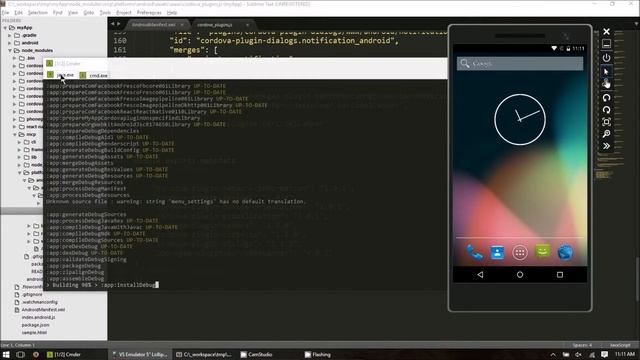Open the notifications action center icon
The width and height of the screenshot is (640, 360).
coord(604,354)
